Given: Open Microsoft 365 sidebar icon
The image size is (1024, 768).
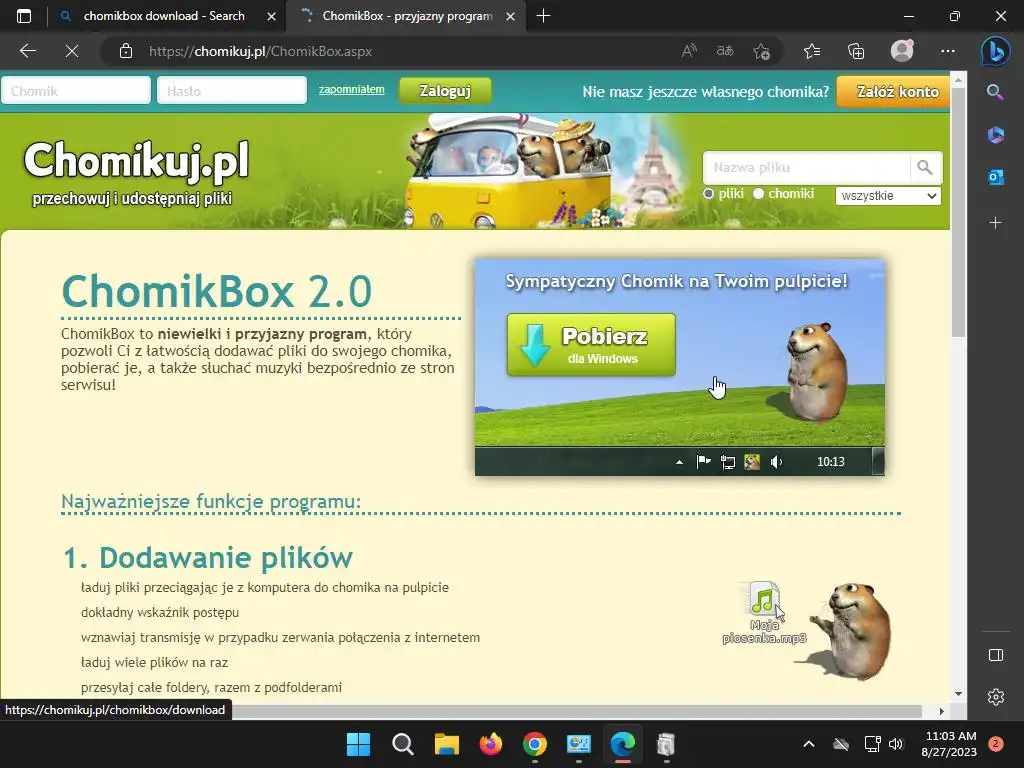Looking at the screenshot, I should coord(995,135).
